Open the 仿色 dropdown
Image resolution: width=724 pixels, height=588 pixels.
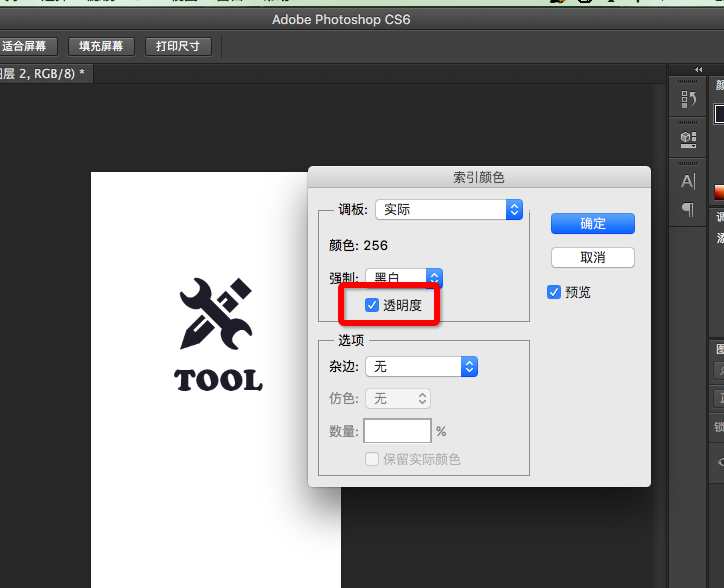pyautogui.click(x=398, y=399)
